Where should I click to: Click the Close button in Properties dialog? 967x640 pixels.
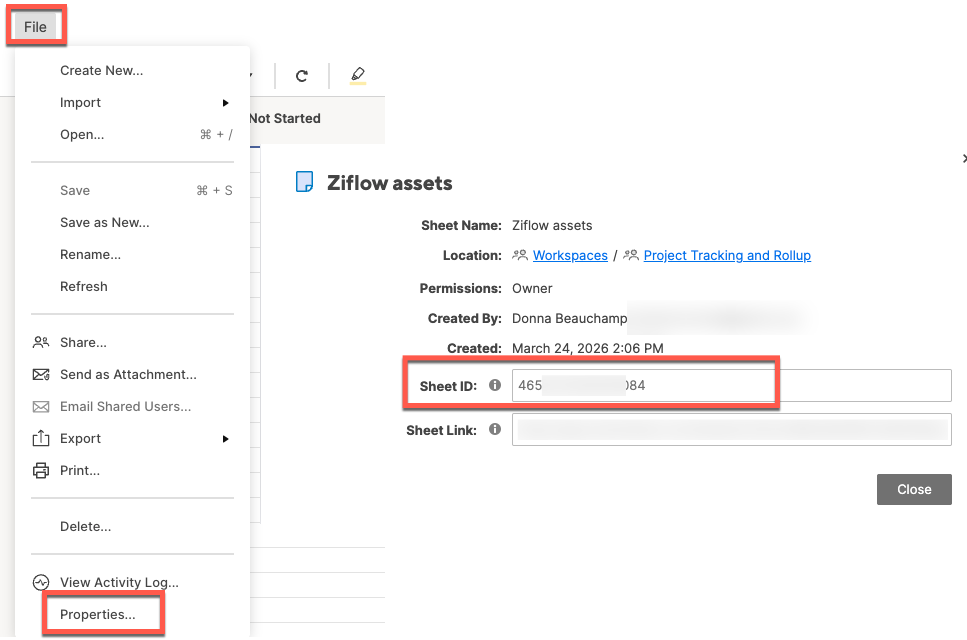[x=913, y=489]
